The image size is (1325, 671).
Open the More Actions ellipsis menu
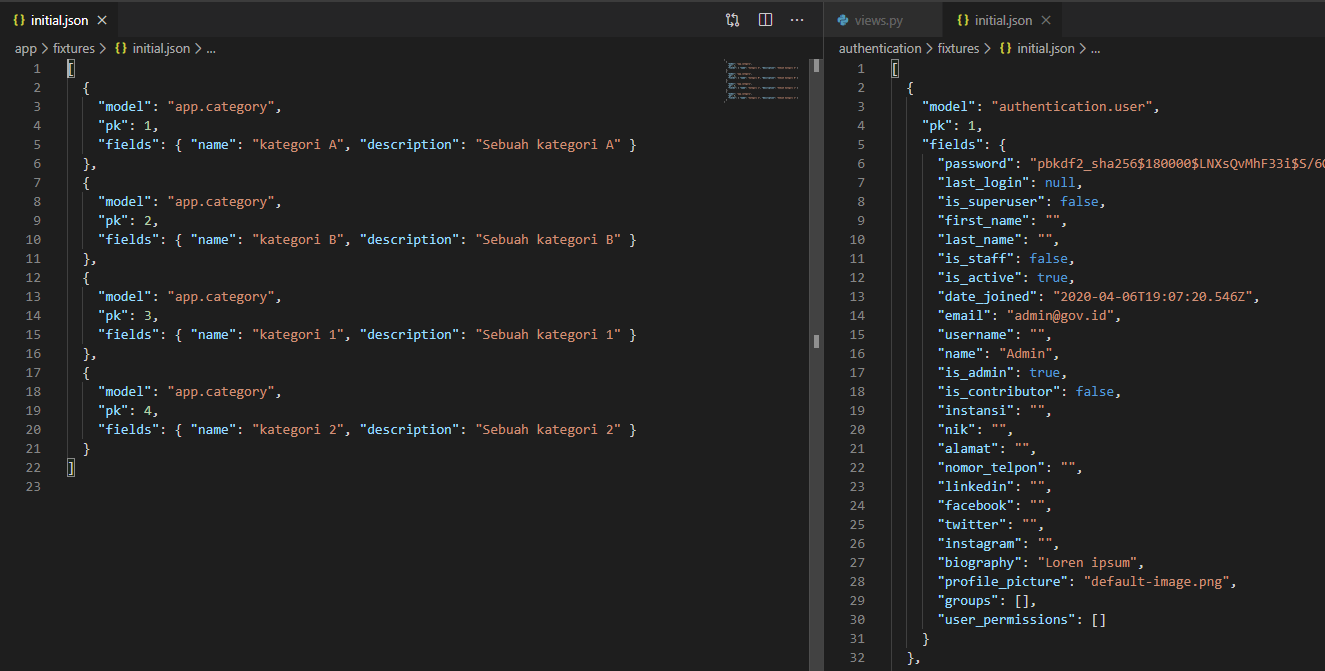pos(797,20)
